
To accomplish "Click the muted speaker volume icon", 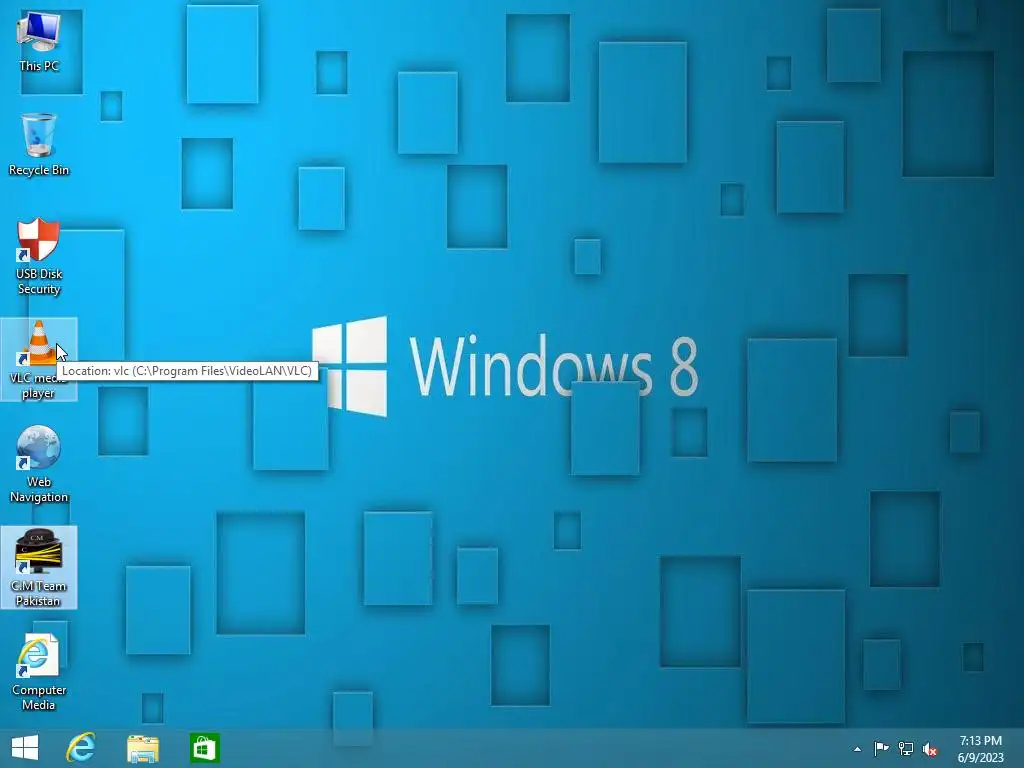I will point(929,749).
